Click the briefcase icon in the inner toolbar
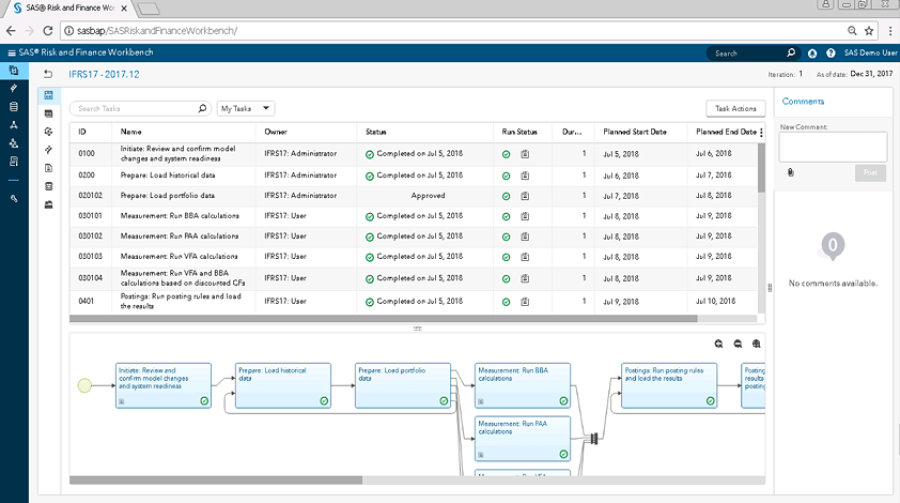900x503 pixels. coord(49,205)
